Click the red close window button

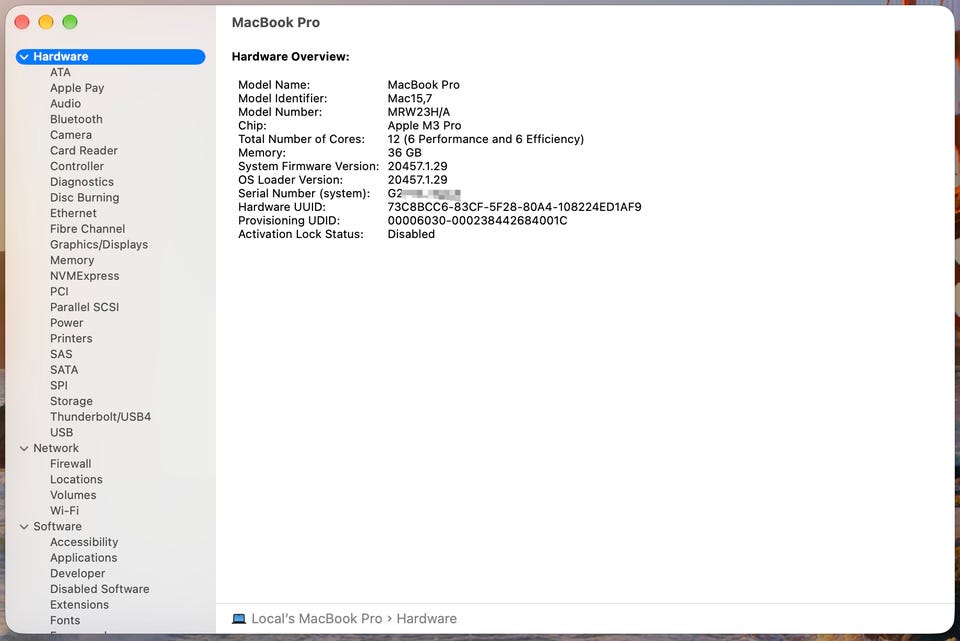pyautogui.click(x=22, y=23)
